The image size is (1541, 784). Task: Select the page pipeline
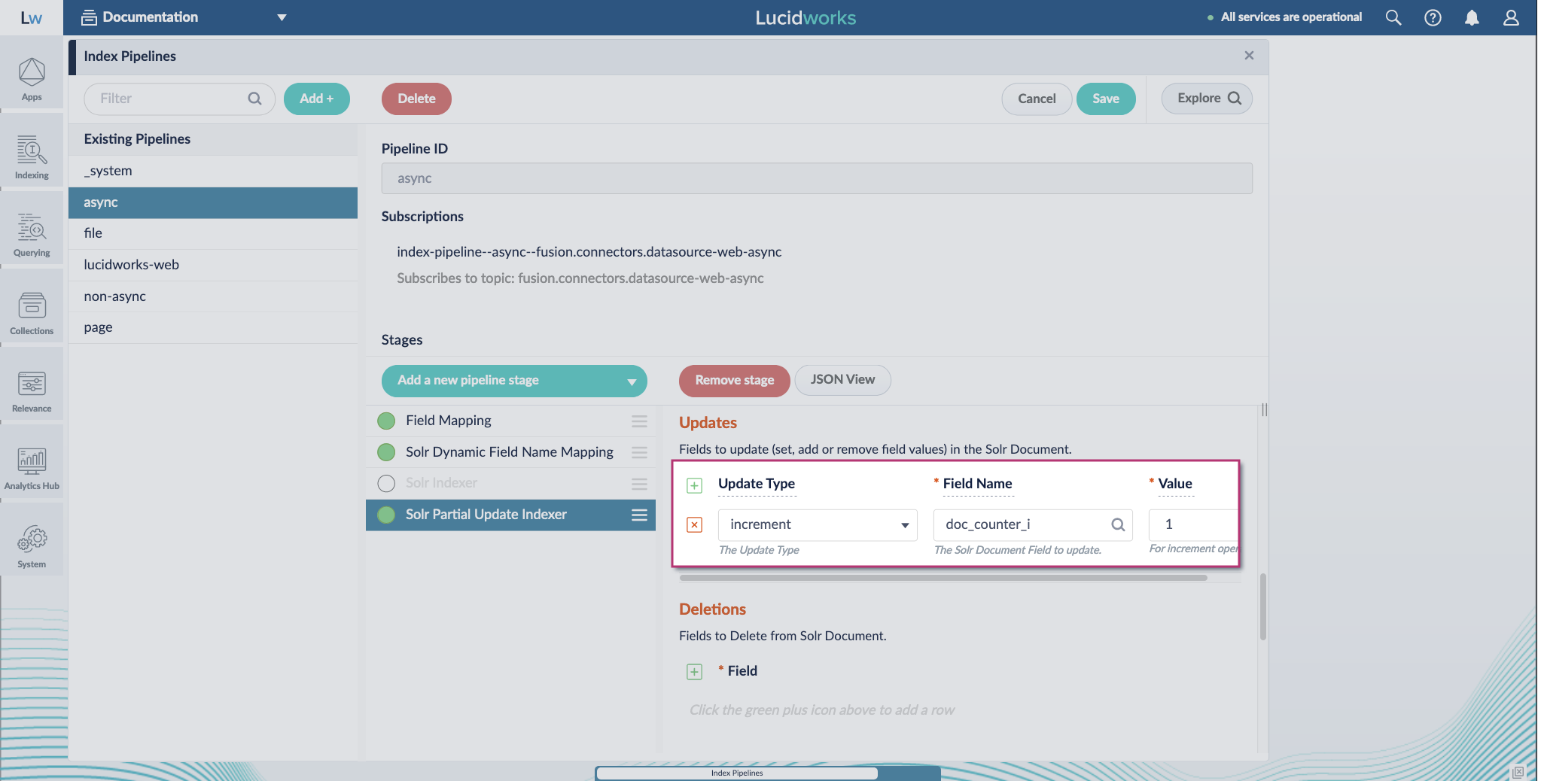click(213, 327)
